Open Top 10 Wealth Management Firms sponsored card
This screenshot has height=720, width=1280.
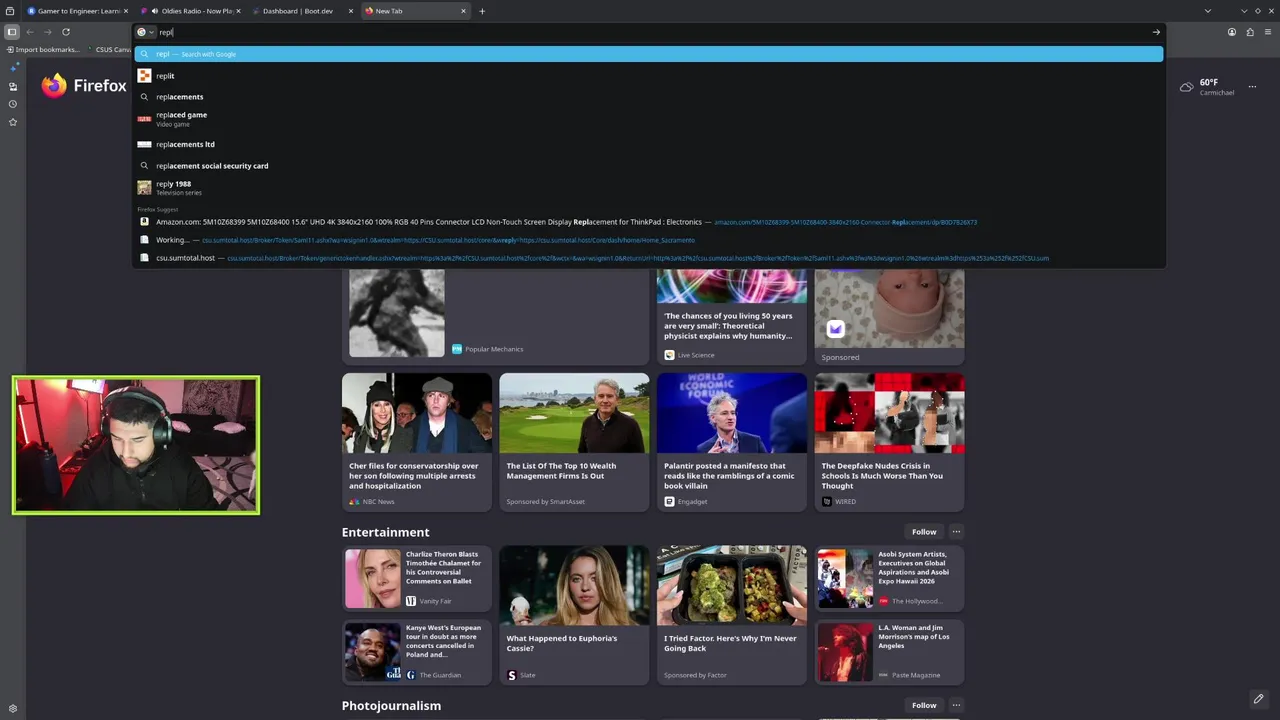pyautogui.click(x=574, y=442)
